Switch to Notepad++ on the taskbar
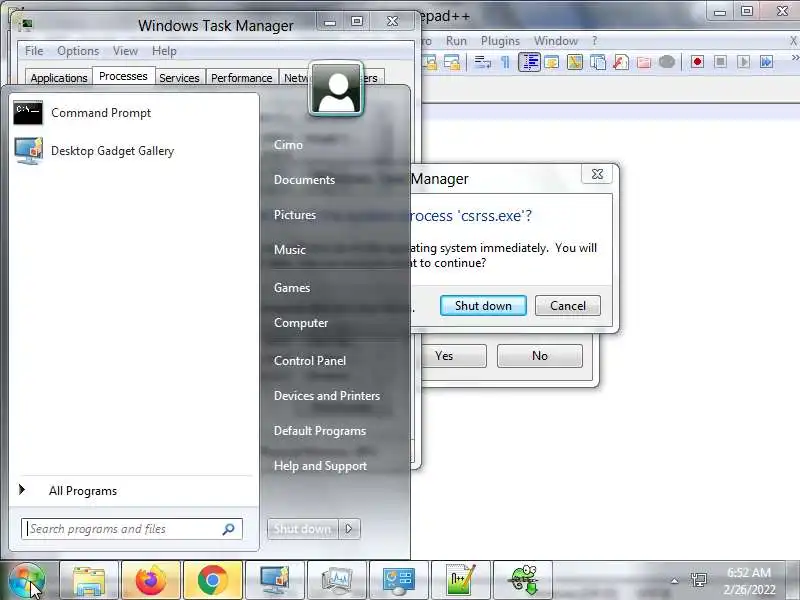The width and height of the screenshot is (800, 600). 460,581
